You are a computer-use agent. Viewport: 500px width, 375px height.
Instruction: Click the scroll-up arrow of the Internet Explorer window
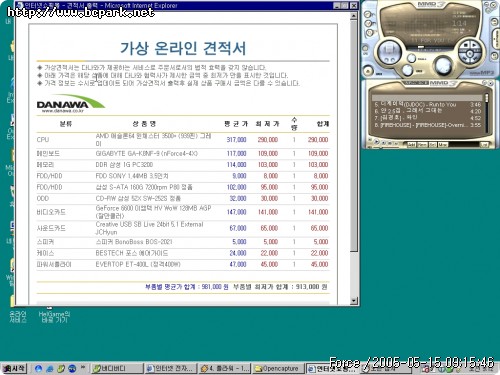354,16
